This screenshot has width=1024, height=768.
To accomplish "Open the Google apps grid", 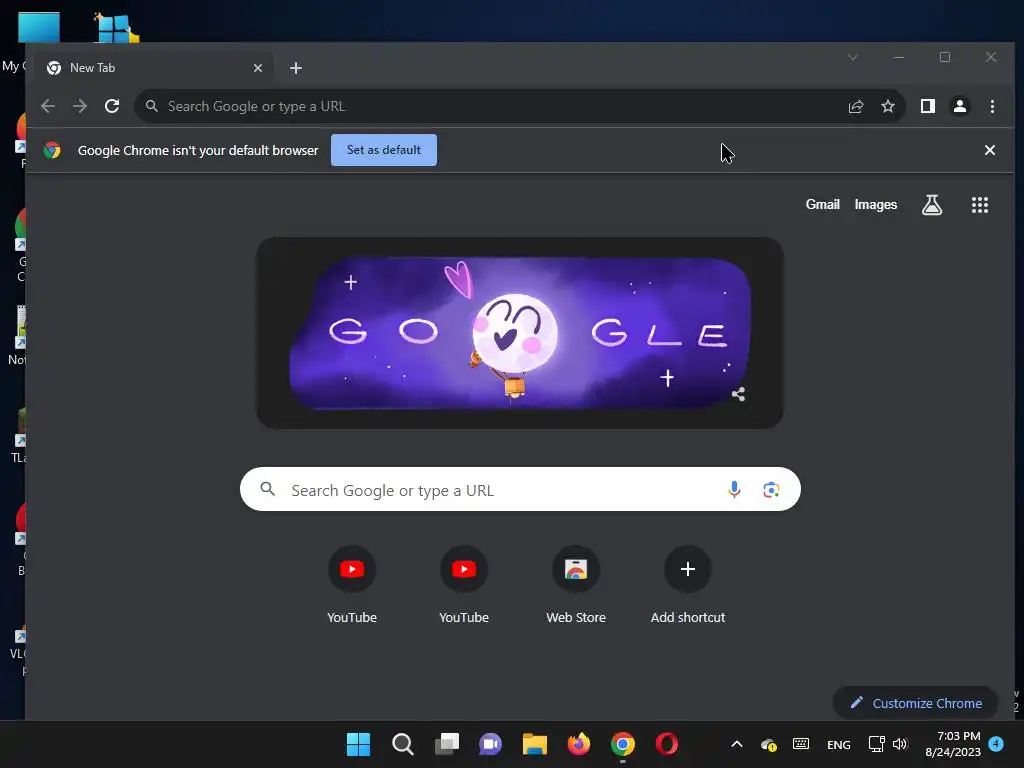I will click(x=980, y=205).
